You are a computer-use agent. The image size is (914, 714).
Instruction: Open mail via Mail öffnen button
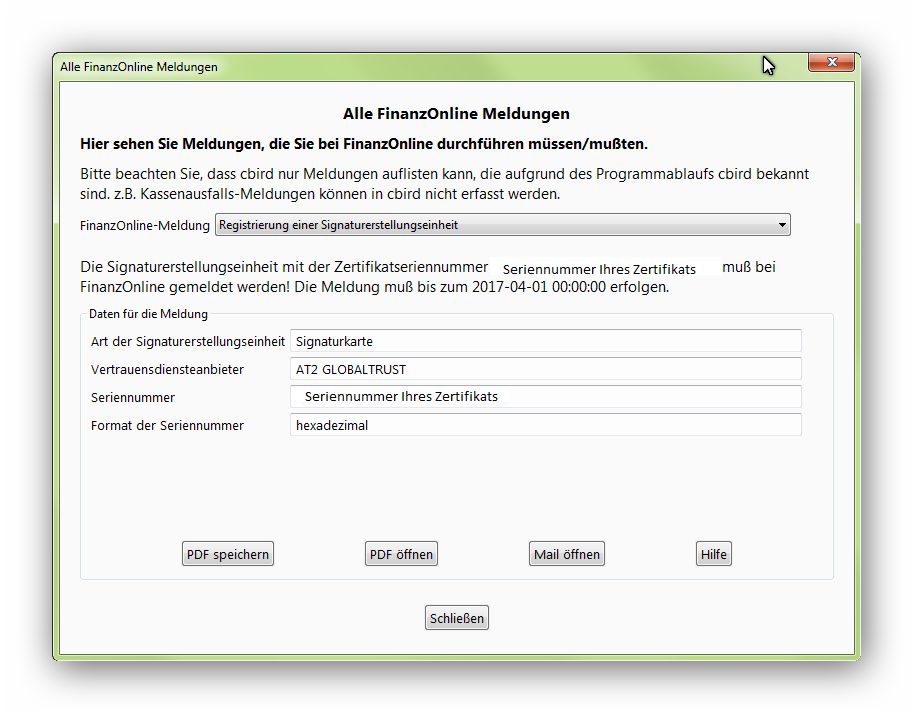567,554
